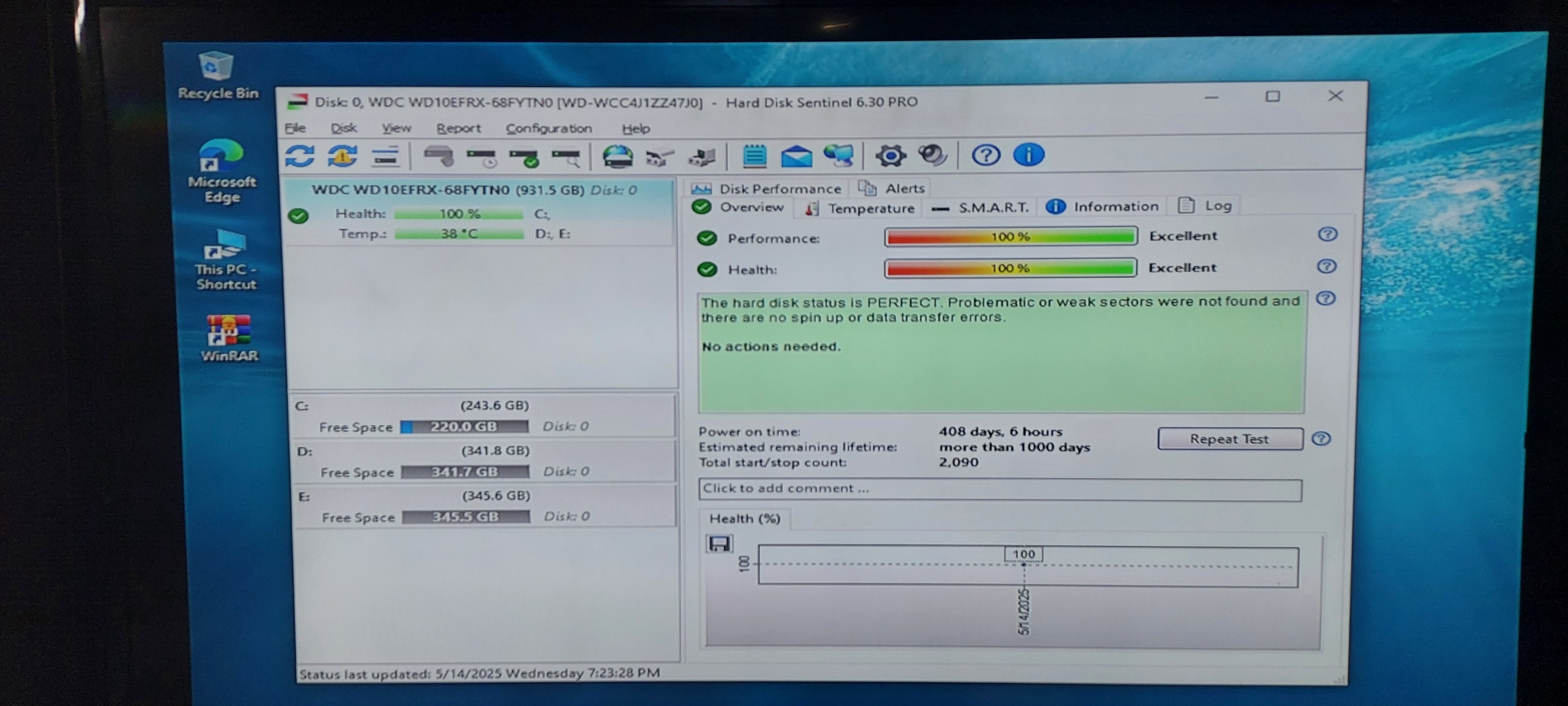Screen dimensions: 1568x706
Task: Click the refresh disk status icon
Action: pos(300,157)
